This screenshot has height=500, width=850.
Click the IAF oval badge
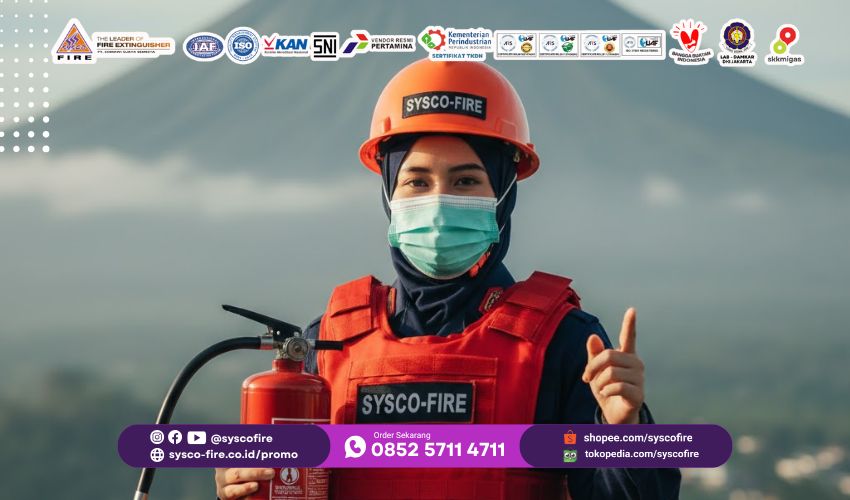[204, 46]
